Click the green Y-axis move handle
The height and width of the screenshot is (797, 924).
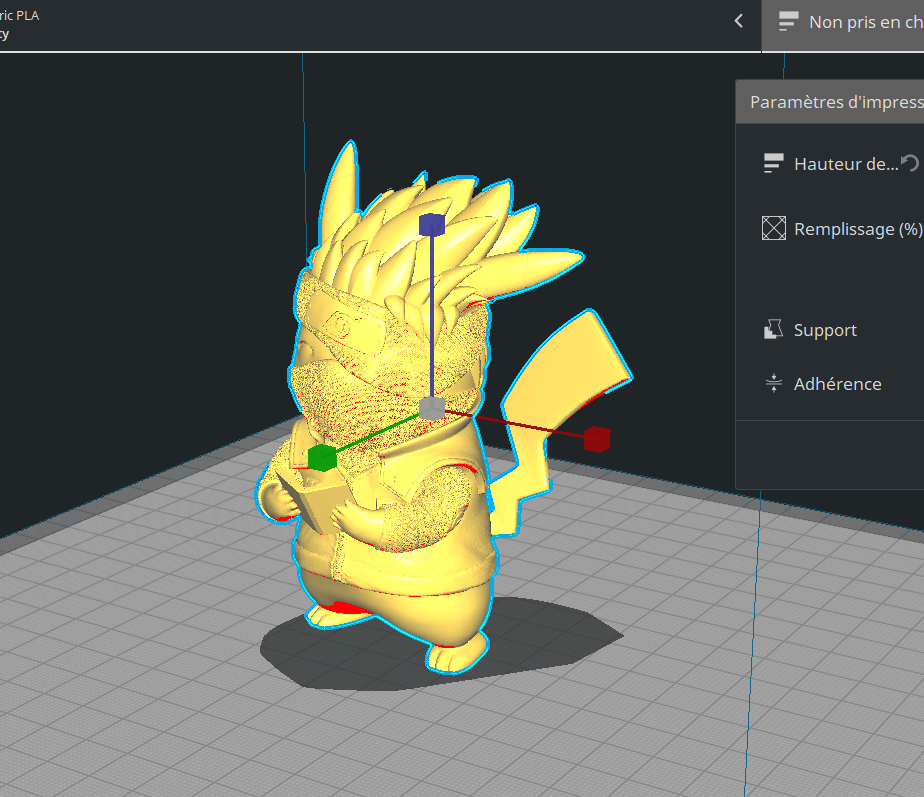coord(322,458)
